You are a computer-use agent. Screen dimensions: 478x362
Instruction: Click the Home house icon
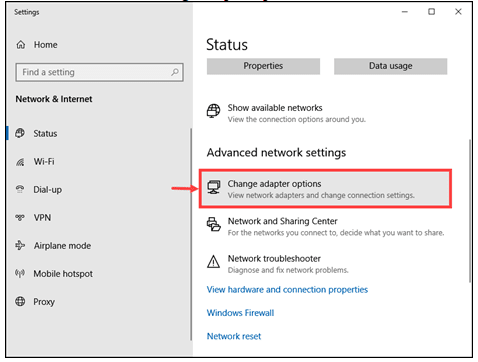21,45
